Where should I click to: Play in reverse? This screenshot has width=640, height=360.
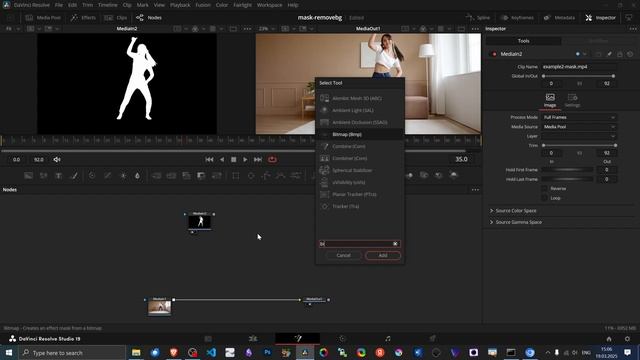222,160
